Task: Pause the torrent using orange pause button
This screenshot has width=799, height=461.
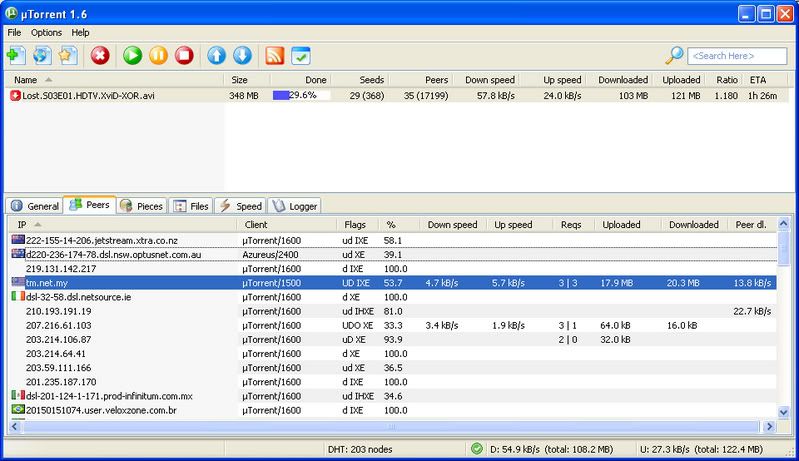Action: [158, 55]
